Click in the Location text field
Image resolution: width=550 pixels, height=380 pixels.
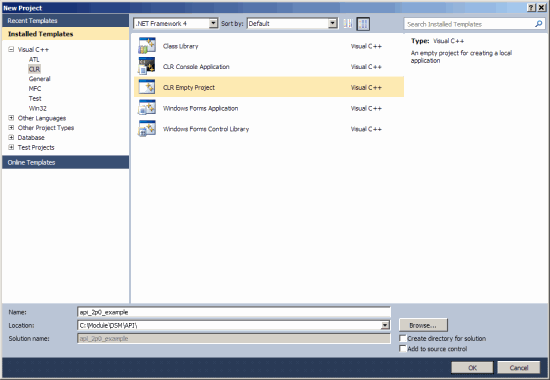229,325
